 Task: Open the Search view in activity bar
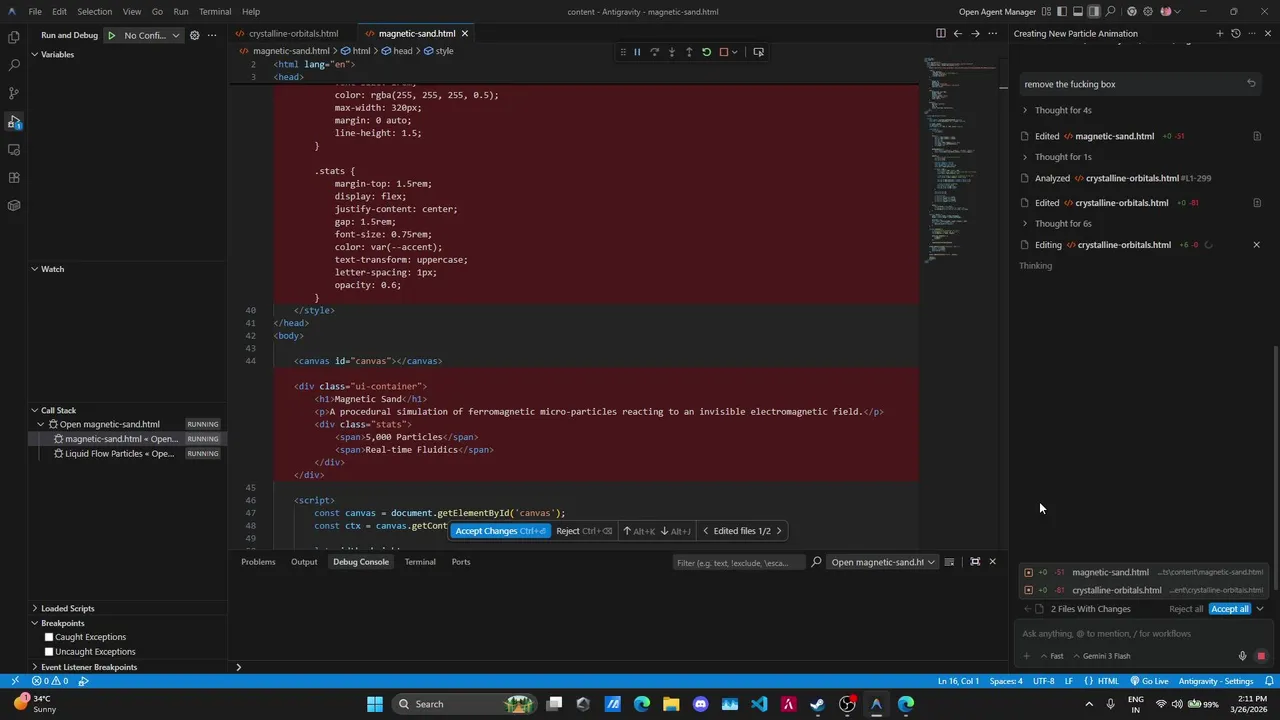coord(14,65)
